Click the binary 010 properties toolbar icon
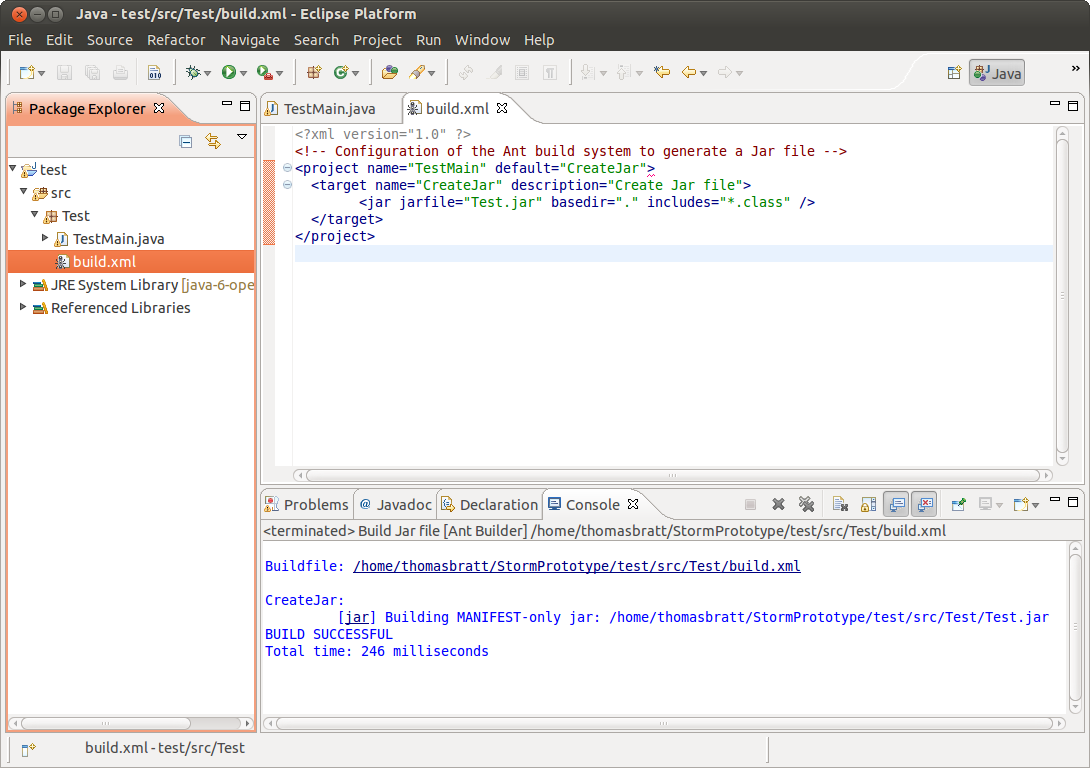The width and height of the screenshot is (1090, 768). 154,72
